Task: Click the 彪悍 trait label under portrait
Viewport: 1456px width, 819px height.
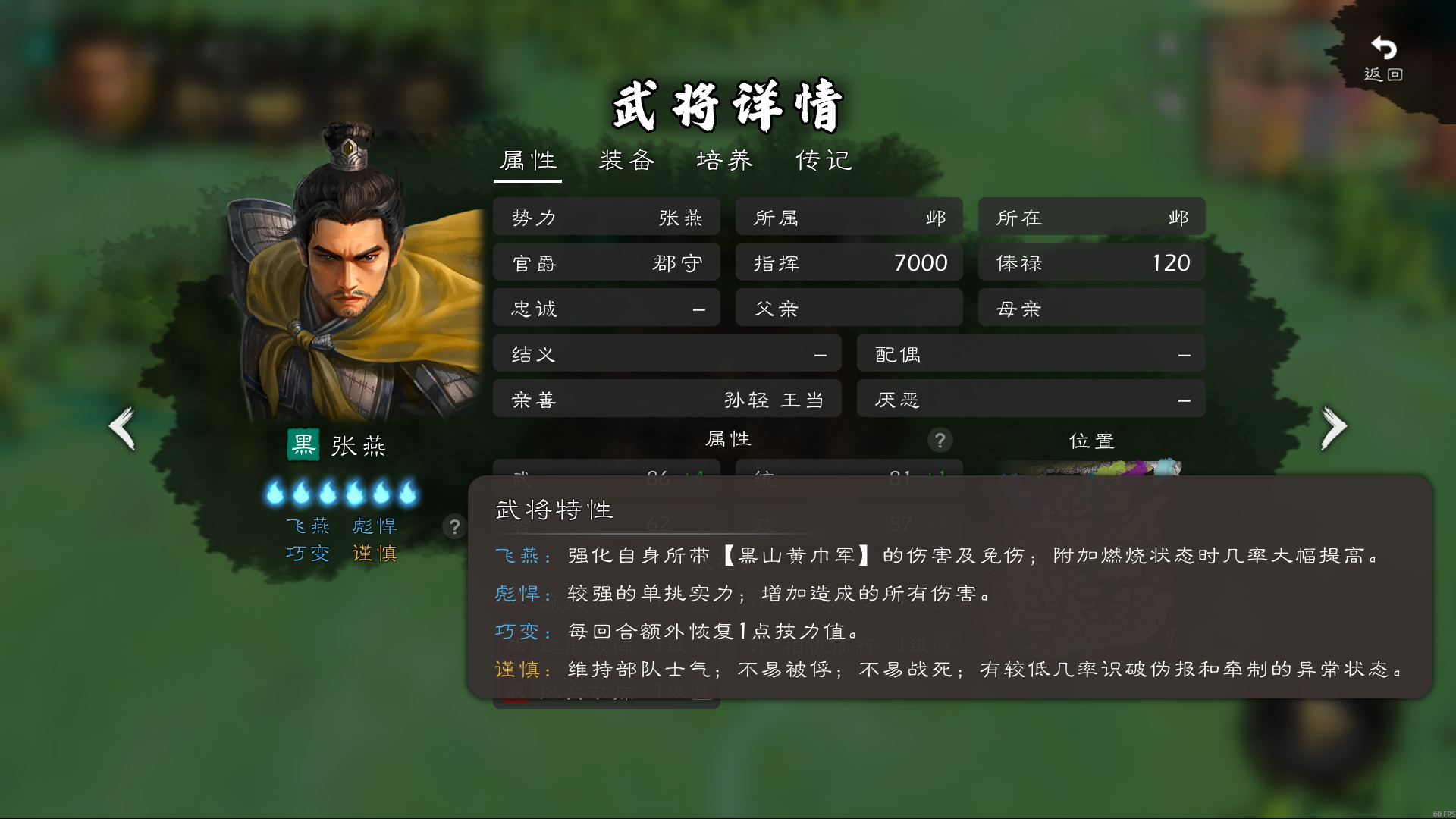Action: [x=375, y=526]
